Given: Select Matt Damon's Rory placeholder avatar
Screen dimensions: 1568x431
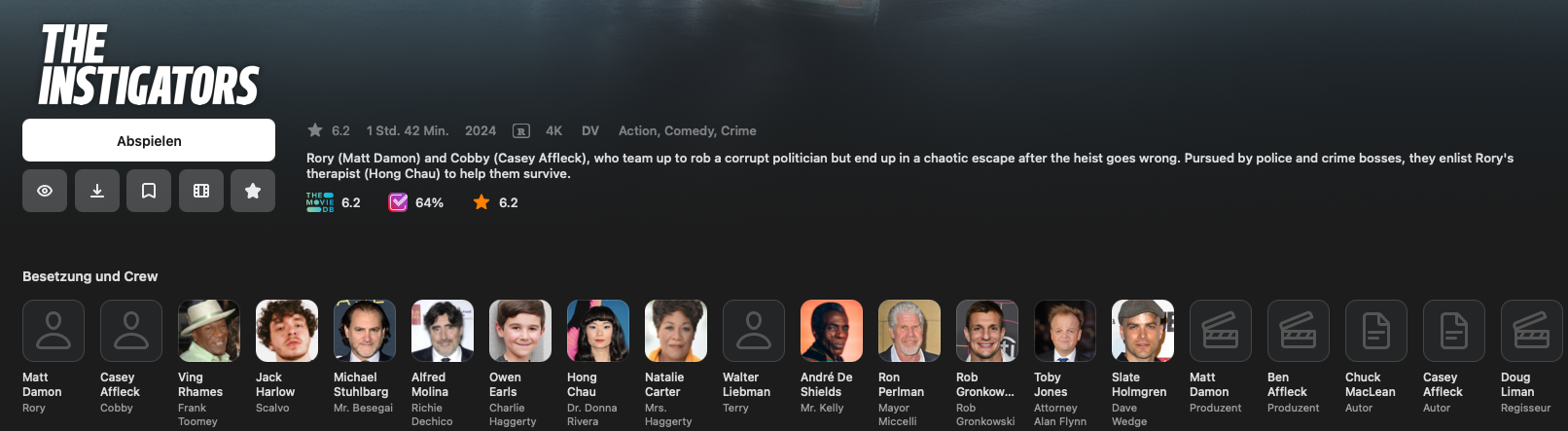Looking at the screenshot, I should [x=53, y=331].
